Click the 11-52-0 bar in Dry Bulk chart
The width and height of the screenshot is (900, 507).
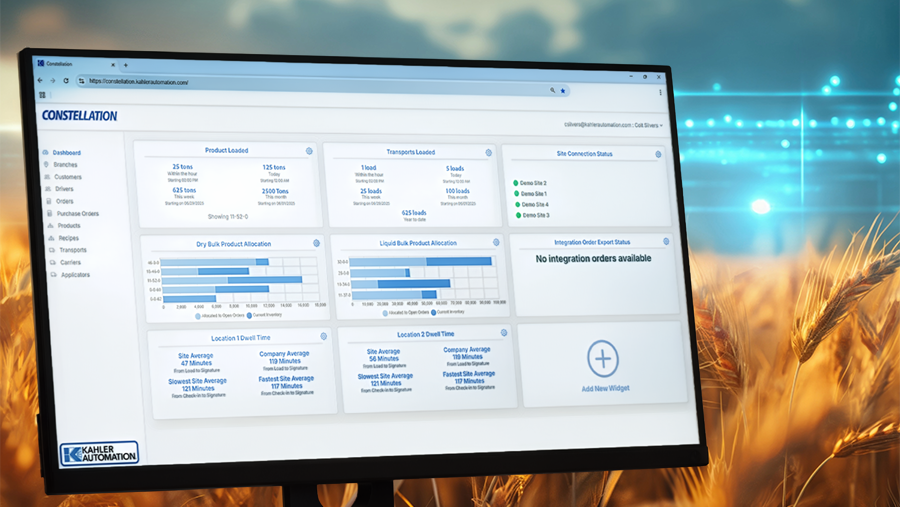[232, 280]
